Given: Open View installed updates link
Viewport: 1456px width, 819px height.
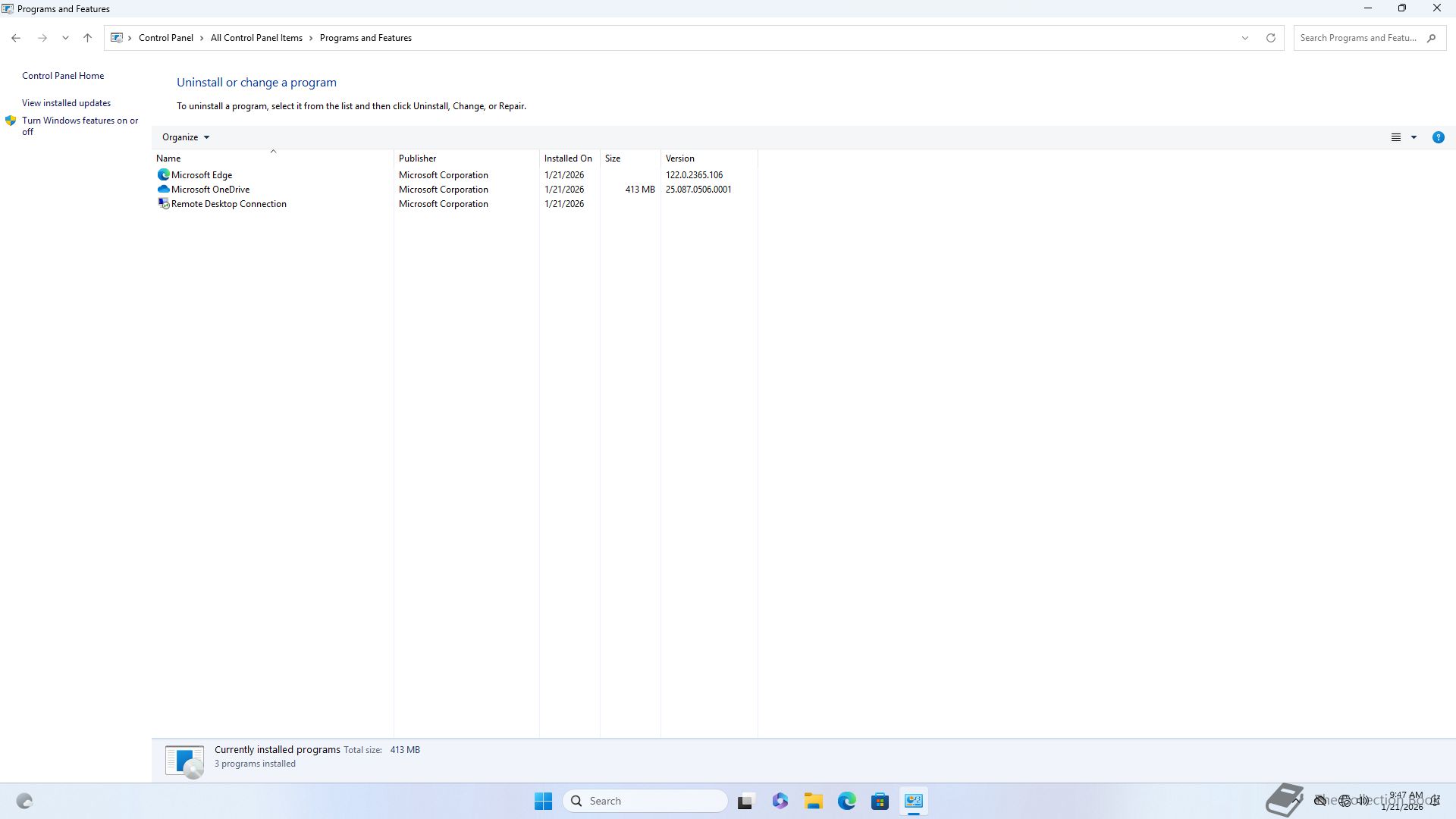Looking at the screenshot, I should pyautogui.click(x=66, y=103).
